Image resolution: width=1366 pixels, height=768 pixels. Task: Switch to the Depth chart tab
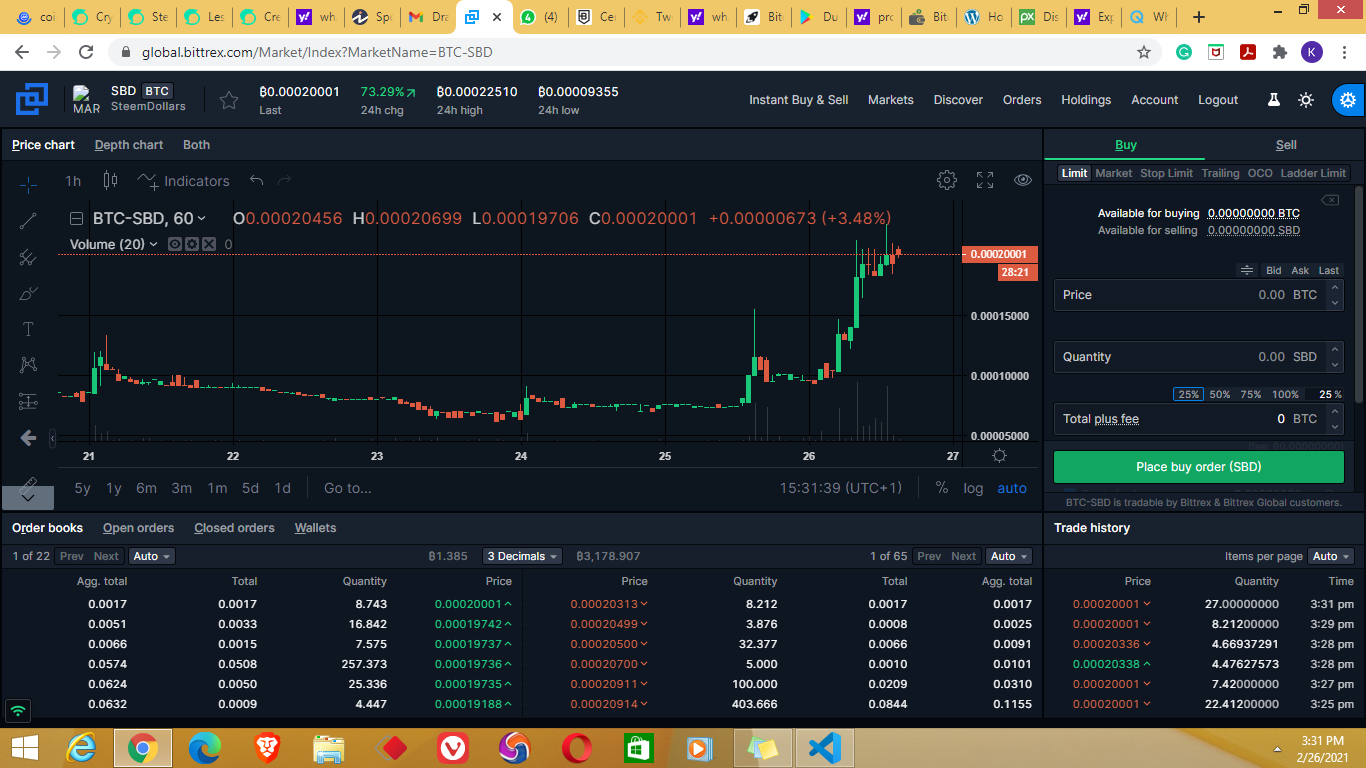(129, 145)
